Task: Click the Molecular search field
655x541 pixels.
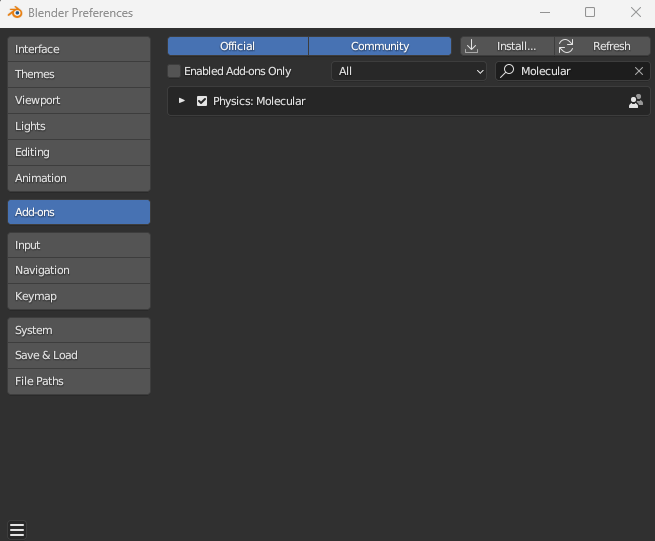Action: [573, 71]
